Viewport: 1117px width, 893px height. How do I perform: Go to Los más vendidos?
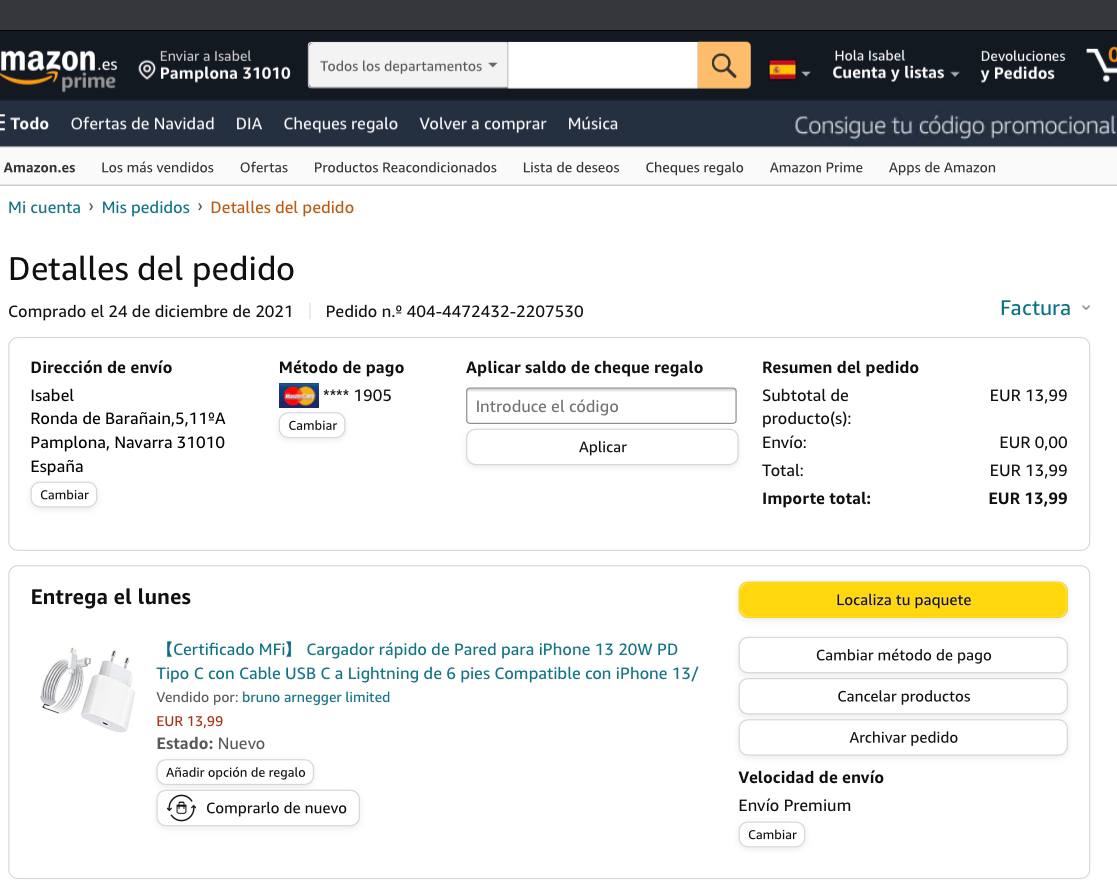pyautogui.click(x=157, y=167)
